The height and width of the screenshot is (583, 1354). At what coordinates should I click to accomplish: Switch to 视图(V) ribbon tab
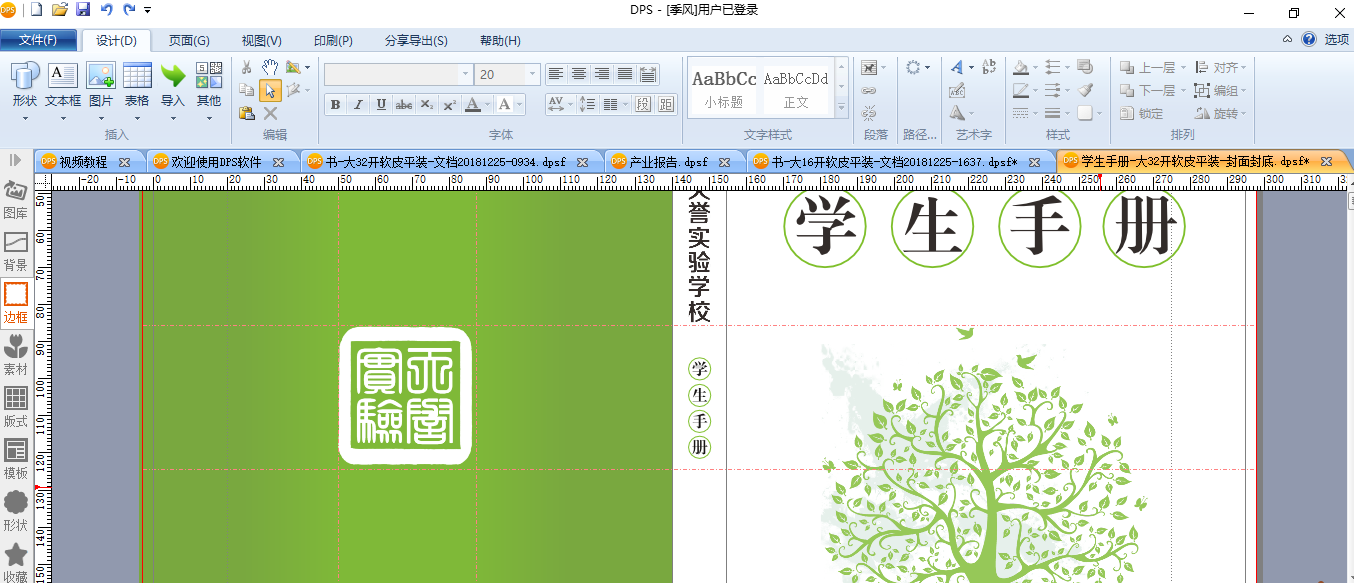[x=261, y=41]
